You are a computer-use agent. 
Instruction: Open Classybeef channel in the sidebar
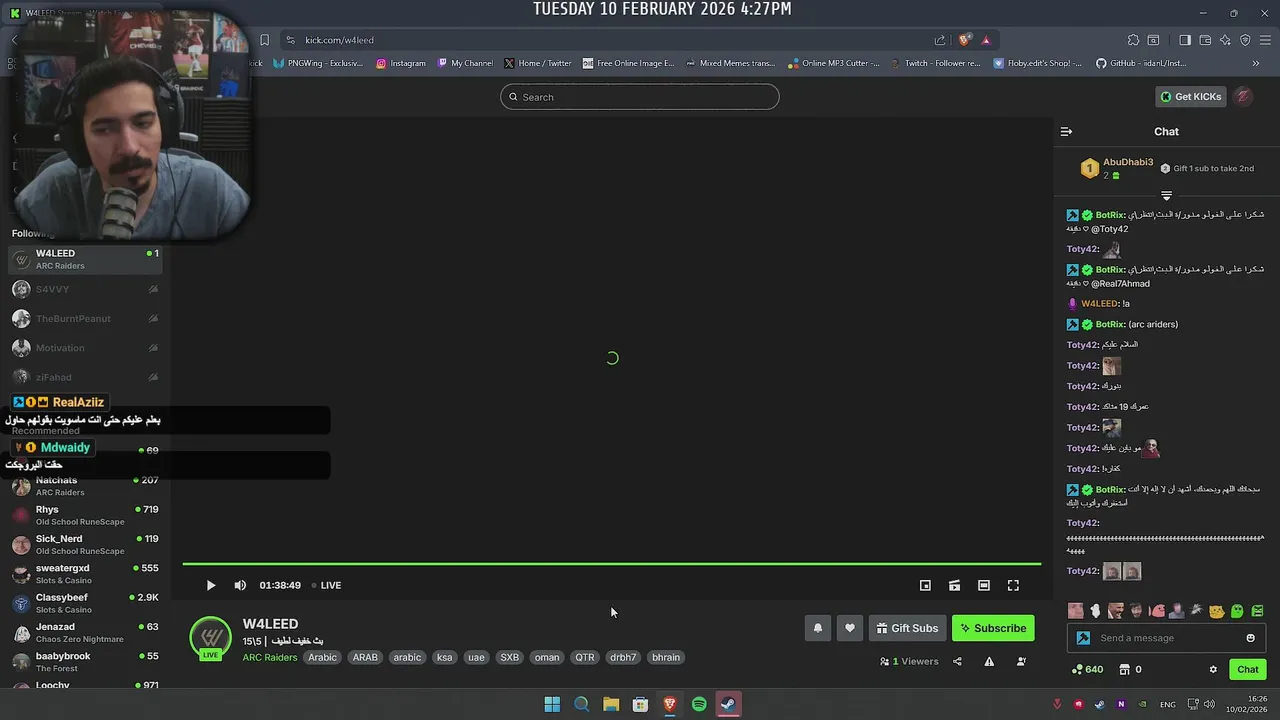84,603
